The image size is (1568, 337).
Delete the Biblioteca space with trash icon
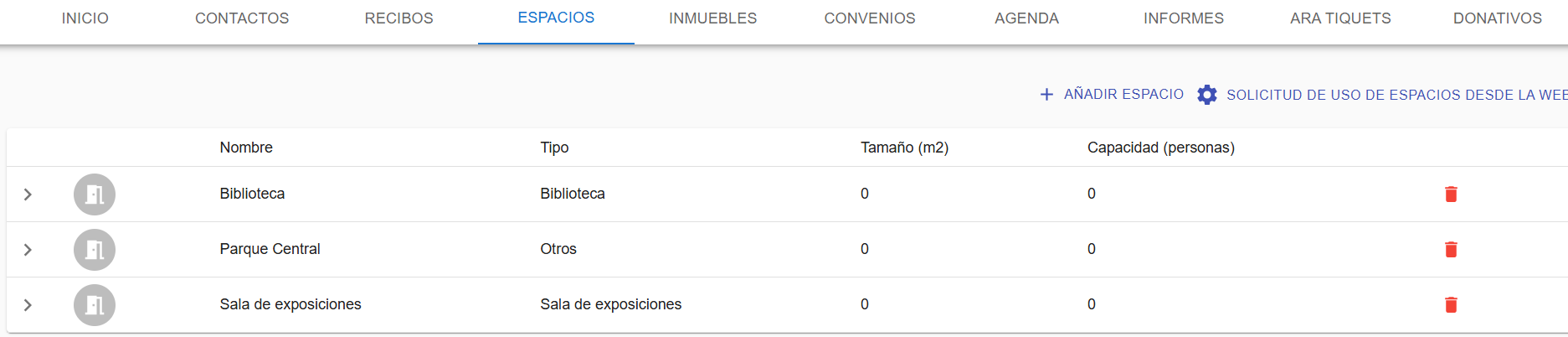[x=1451, y=194]
